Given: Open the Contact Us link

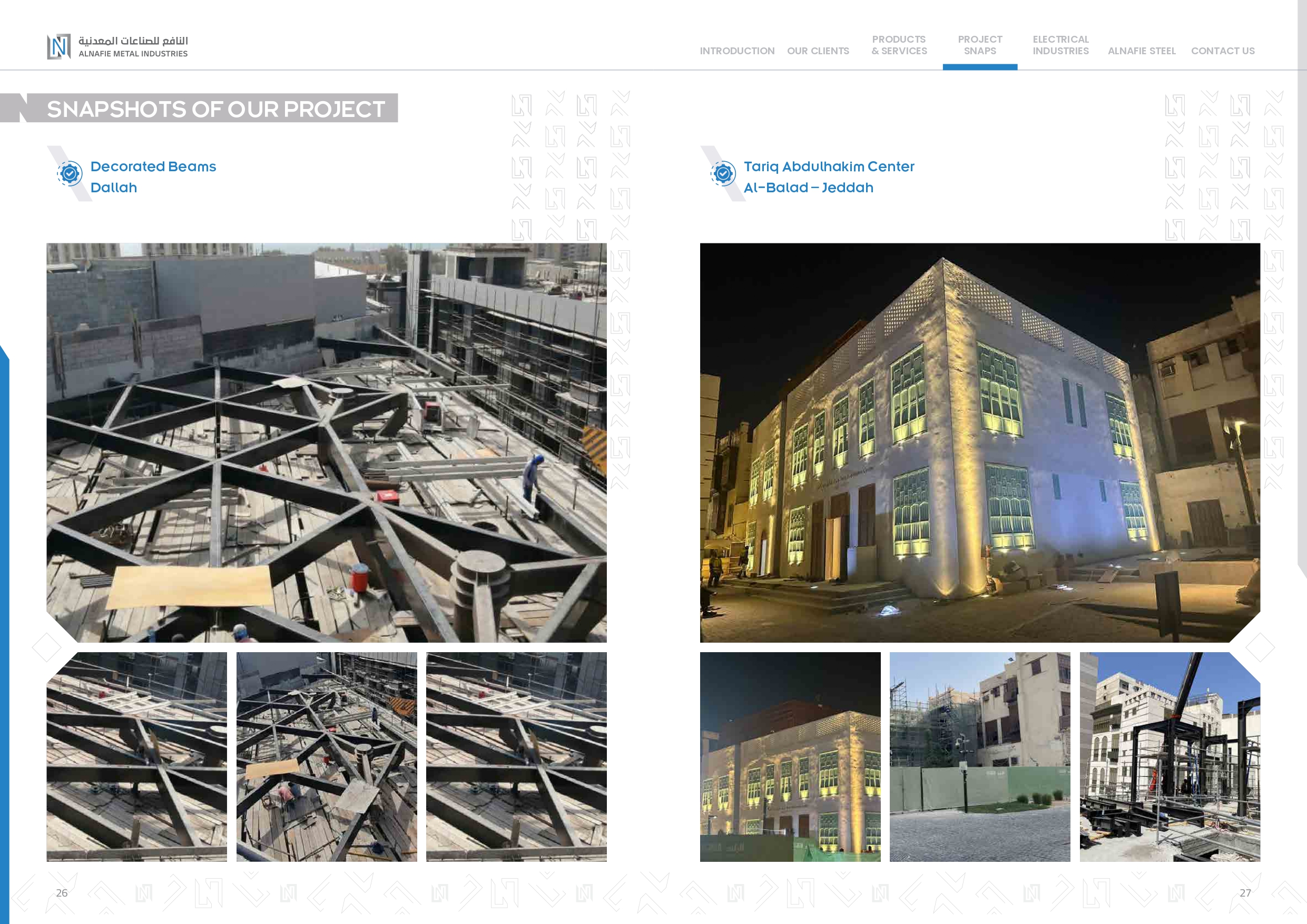Looking at the screenshot, I should (x=1223, y=51).
